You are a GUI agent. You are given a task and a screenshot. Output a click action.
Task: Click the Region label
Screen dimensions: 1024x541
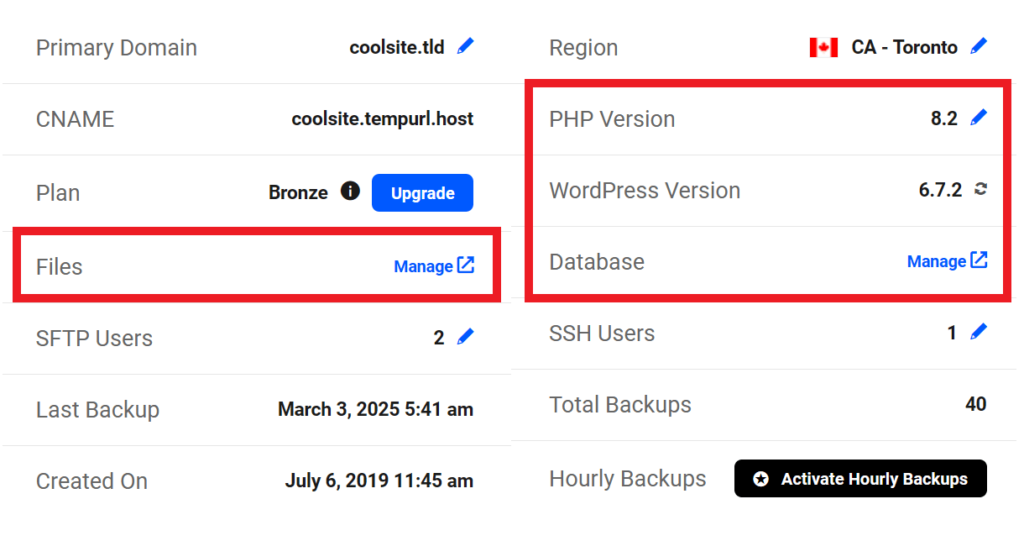pyautogui.click(x=583, y=48)
